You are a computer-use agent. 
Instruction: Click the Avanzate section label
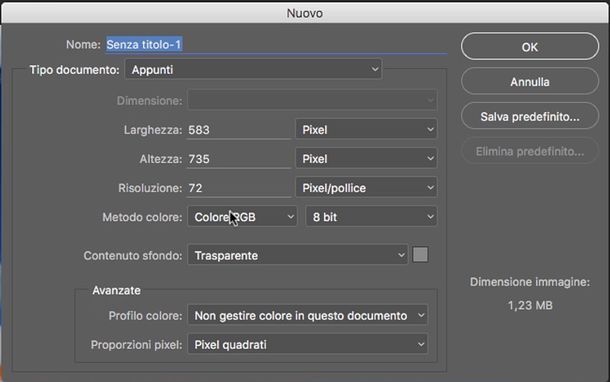point(116,290)
